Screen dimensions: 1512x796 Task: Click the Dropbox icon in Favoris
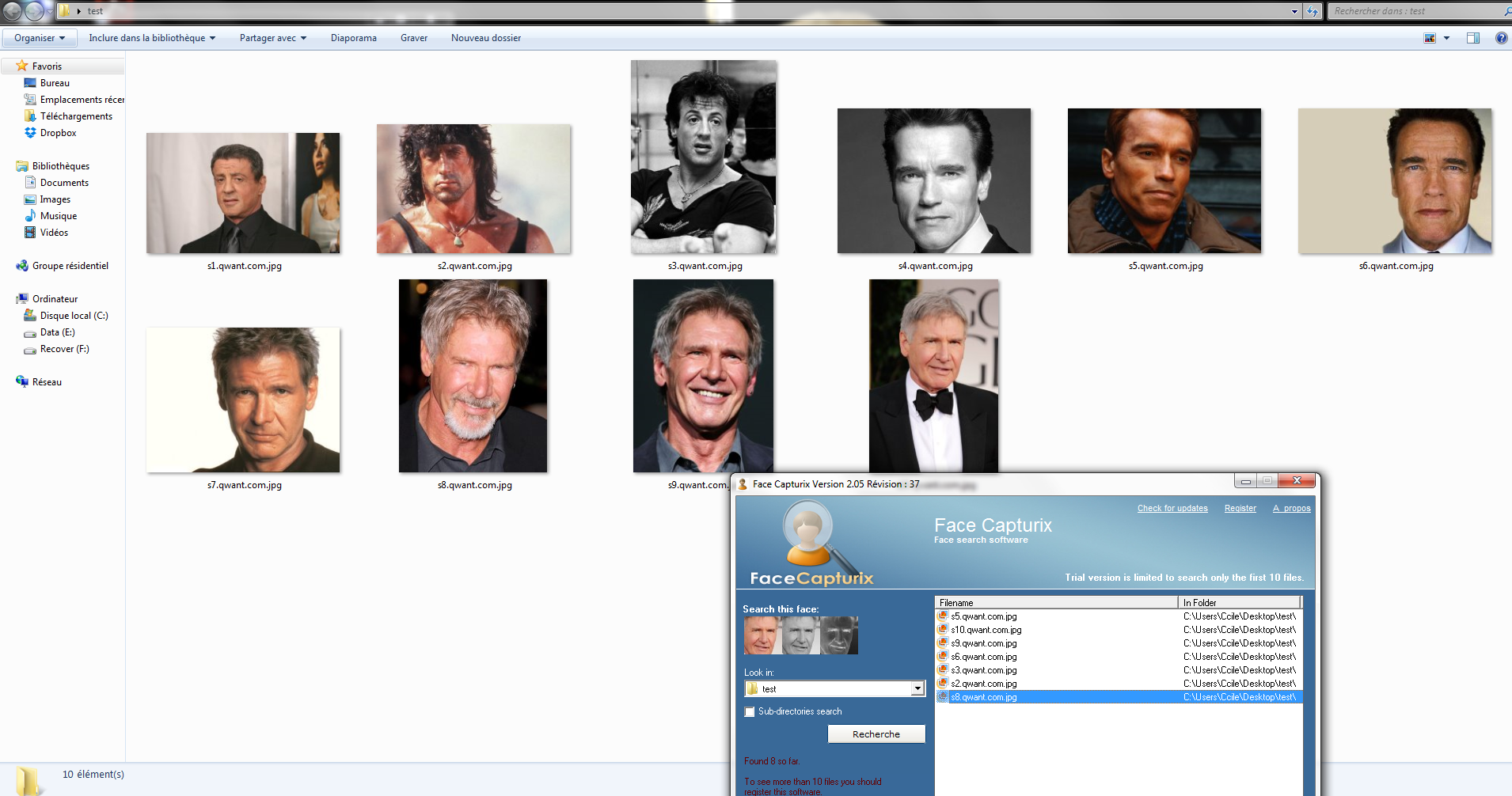click(30, 133)
